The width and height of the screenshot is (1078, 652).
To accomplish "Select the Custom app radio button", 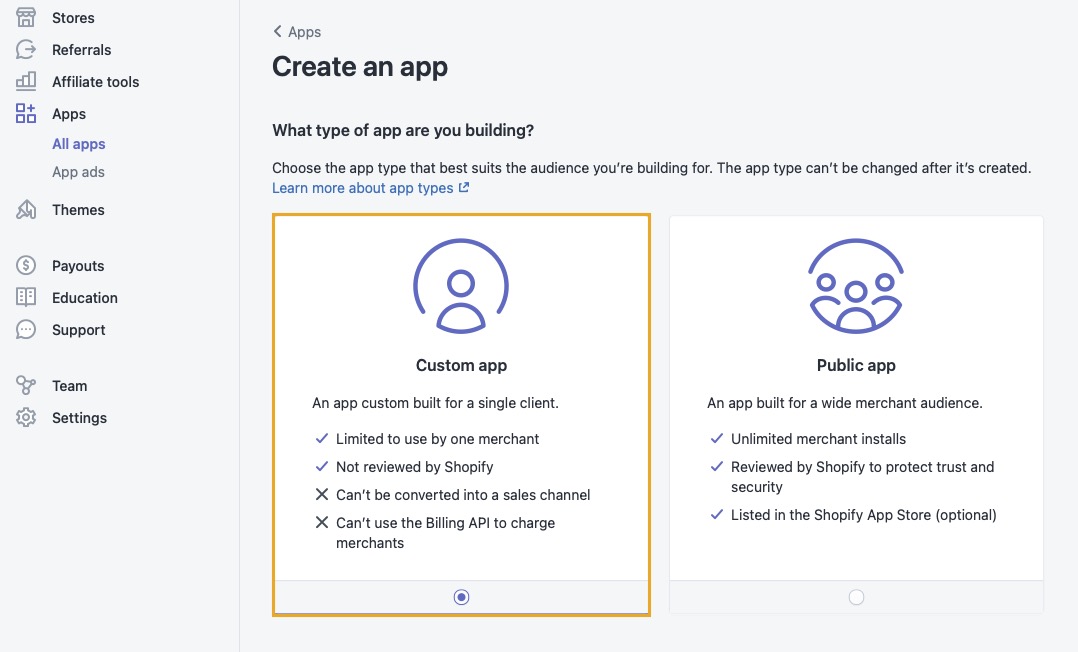I will coord(461,597).
